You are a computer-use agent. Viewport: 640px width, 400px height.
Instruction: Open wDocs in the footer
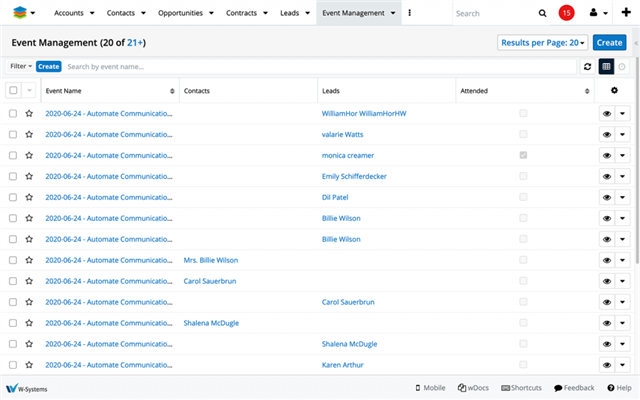click(x=473, y=388)
